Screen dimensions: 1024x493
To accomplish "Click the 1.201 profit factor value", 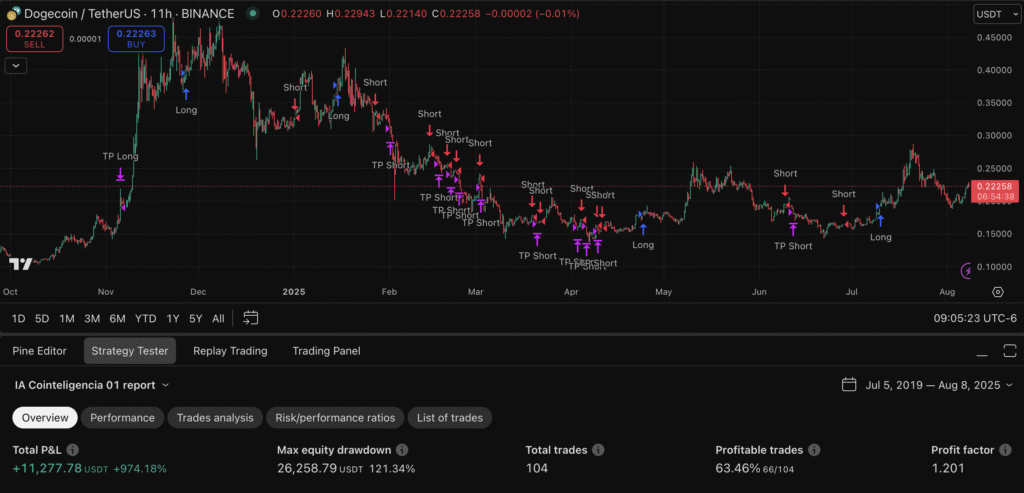I will coord(948,468).
